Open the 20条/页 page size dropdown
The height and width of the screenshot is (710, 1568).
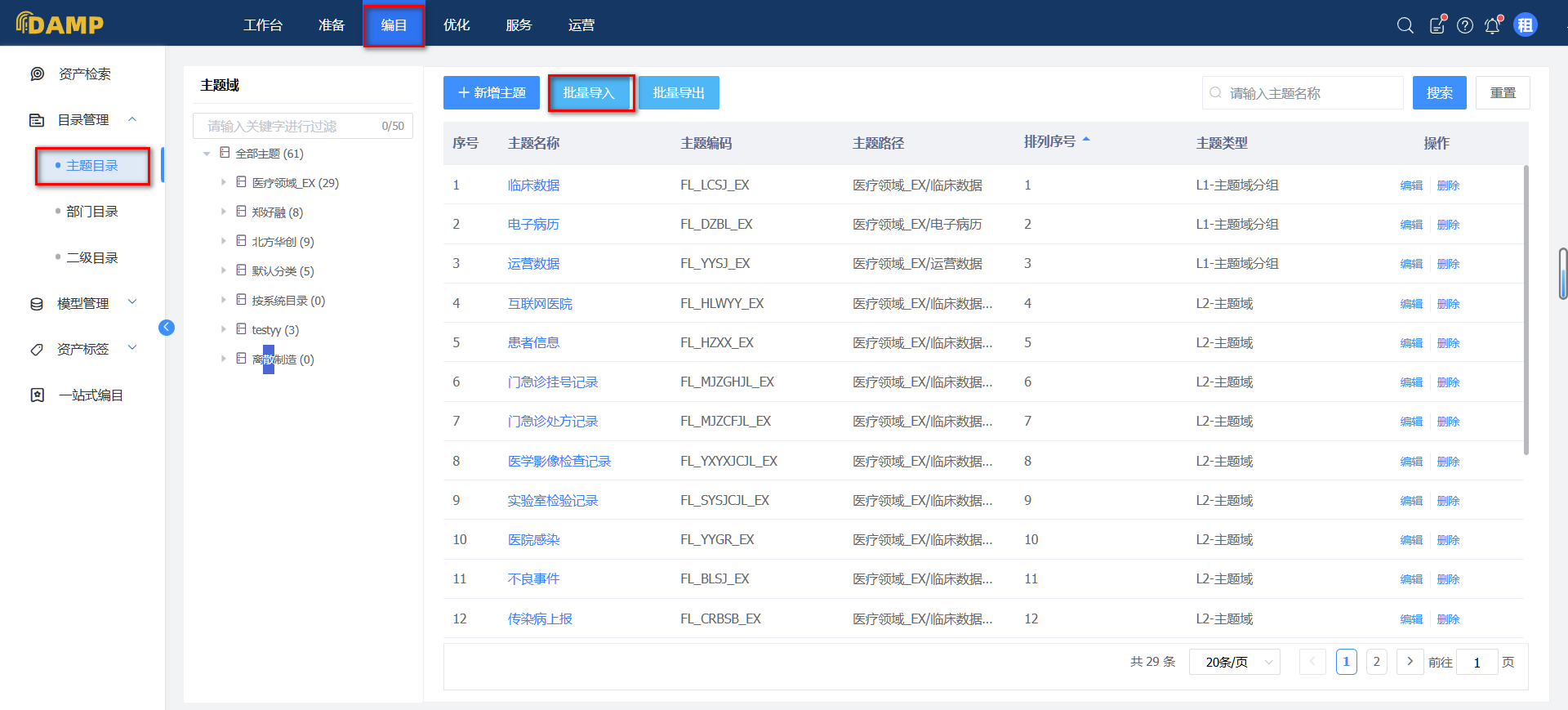1234,662
